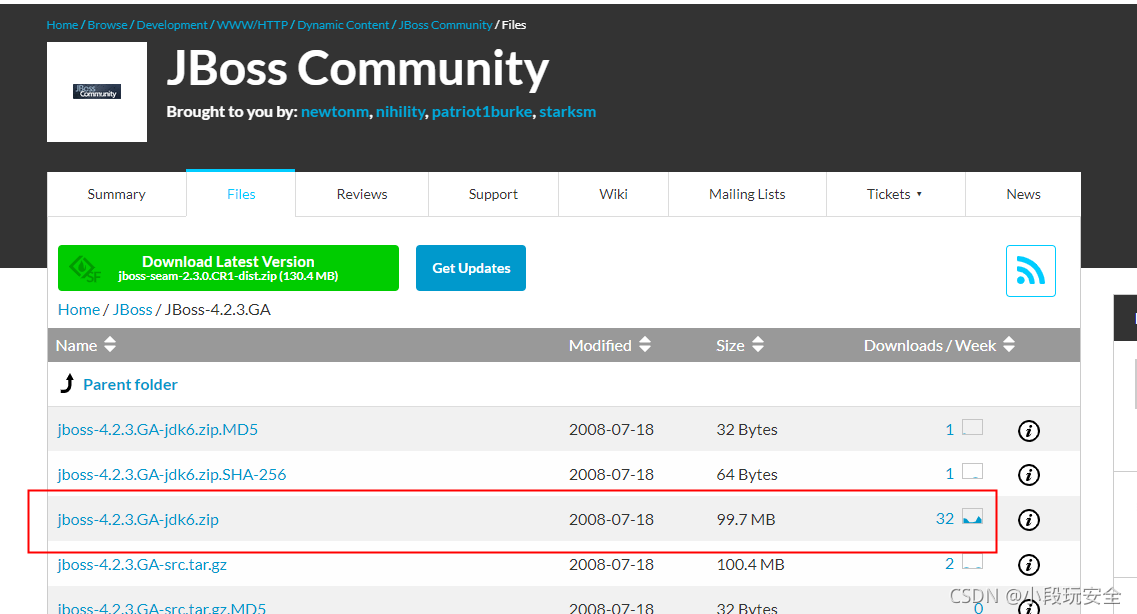The height and width of the screenshot is (614, 1137).
Task: Open contributor newtonm profile
Action: (x=335, y=112)
